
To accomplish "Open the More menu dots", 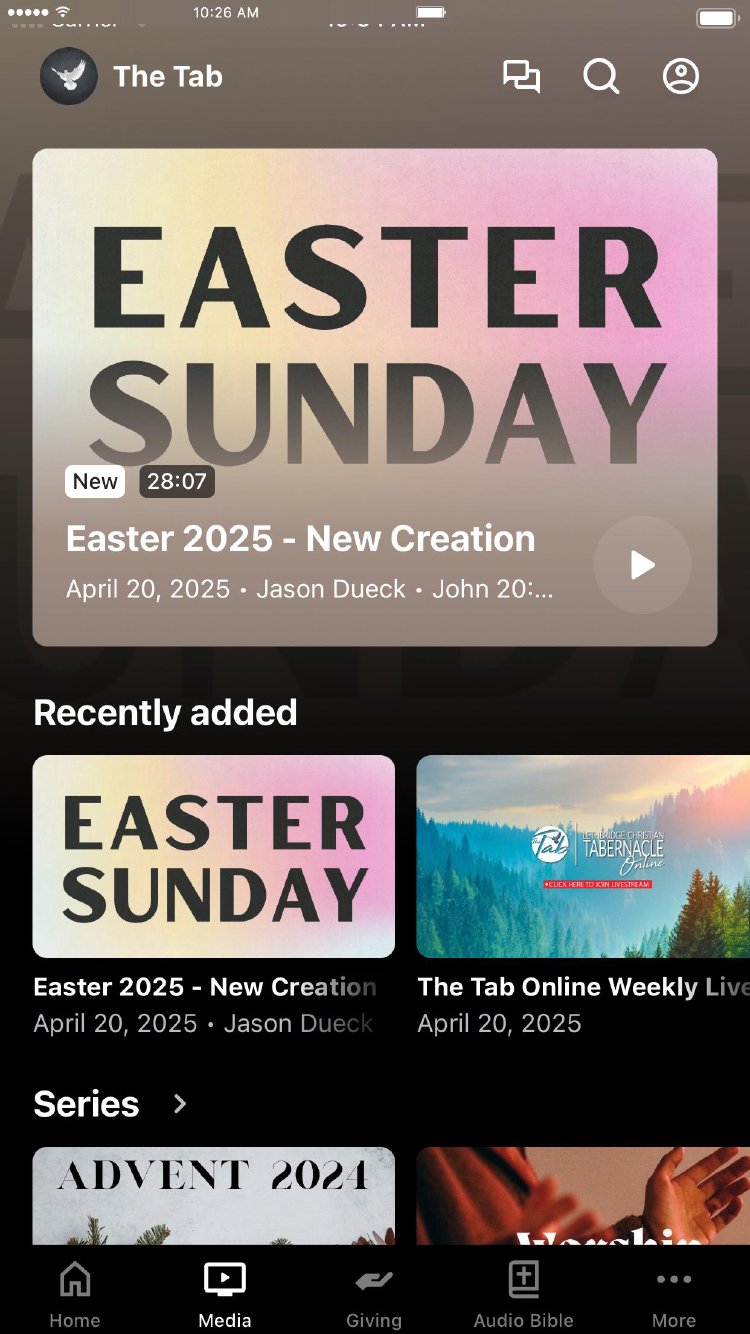I will (x=674, y=1295).
